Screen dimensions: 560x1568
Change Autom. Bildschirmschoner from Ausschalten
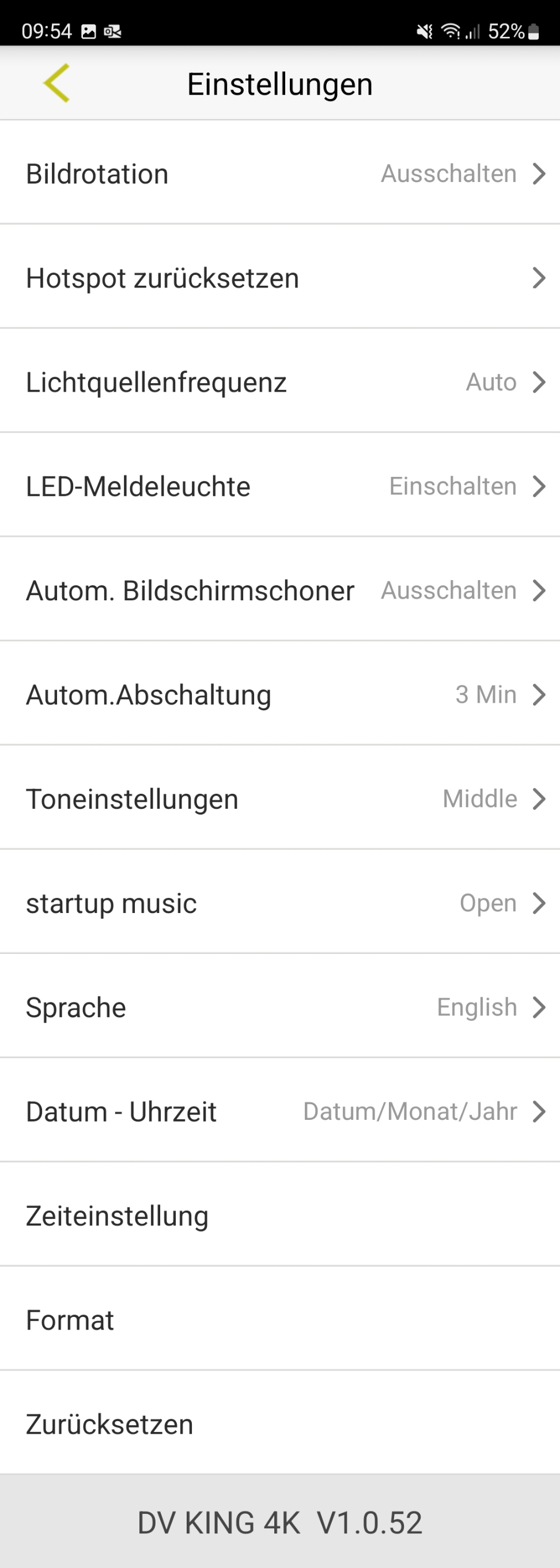pyautogui.click(x=449, y=590)
